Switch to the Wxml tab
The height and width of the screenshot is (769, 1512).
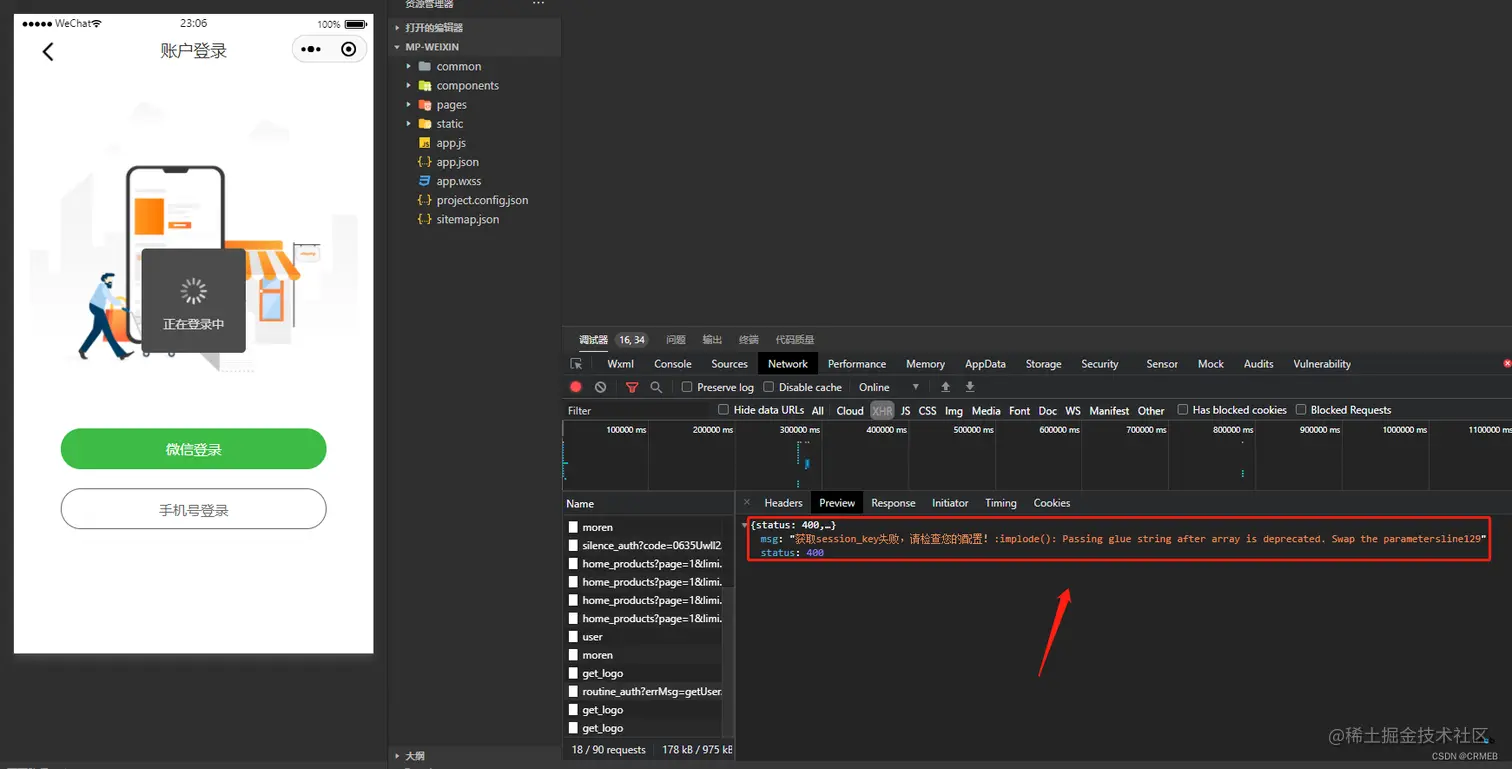click(x=620, y=364)
